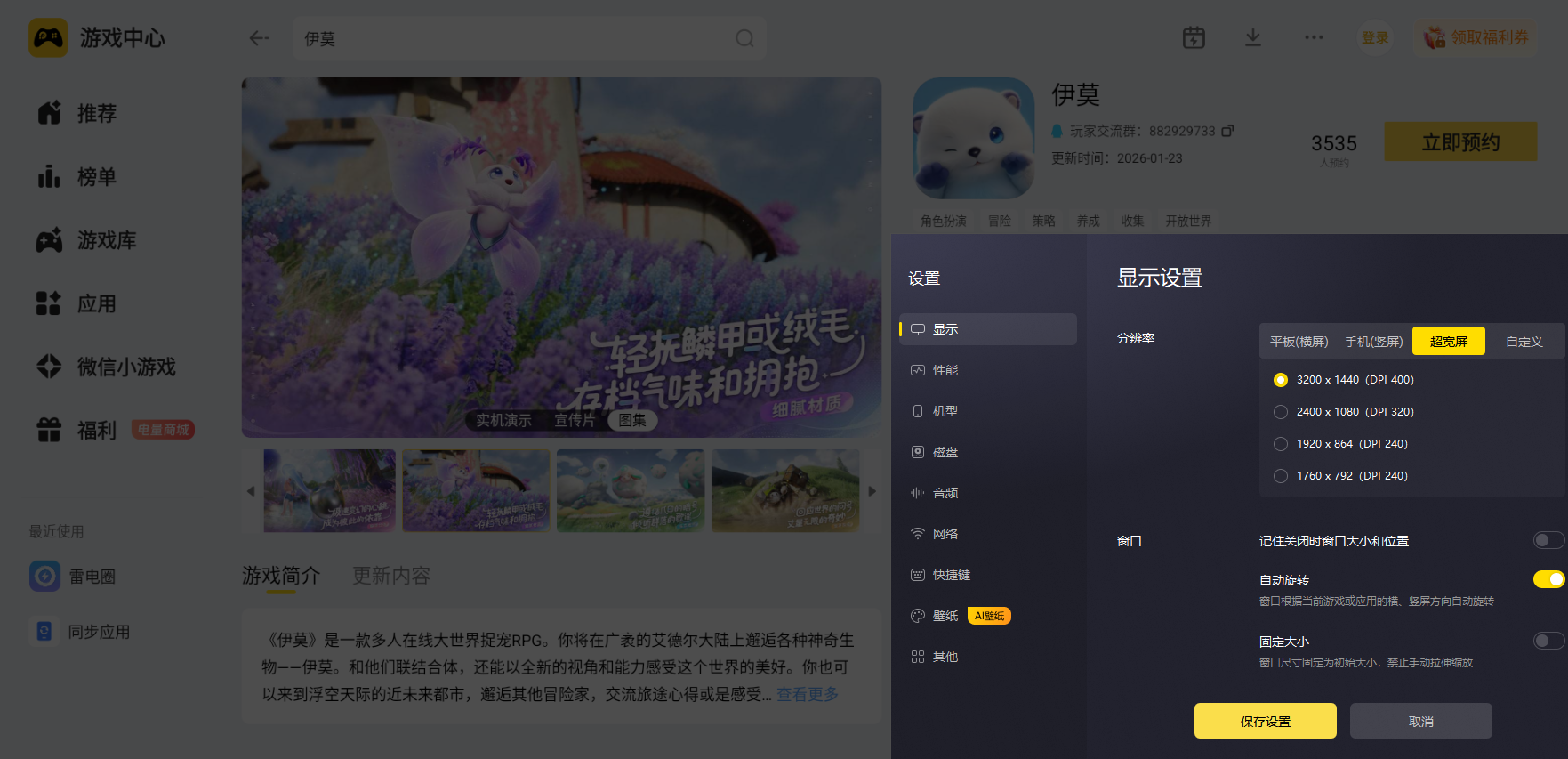
Task: Click the 登录 login avatar
Action: click(1375, 37)
